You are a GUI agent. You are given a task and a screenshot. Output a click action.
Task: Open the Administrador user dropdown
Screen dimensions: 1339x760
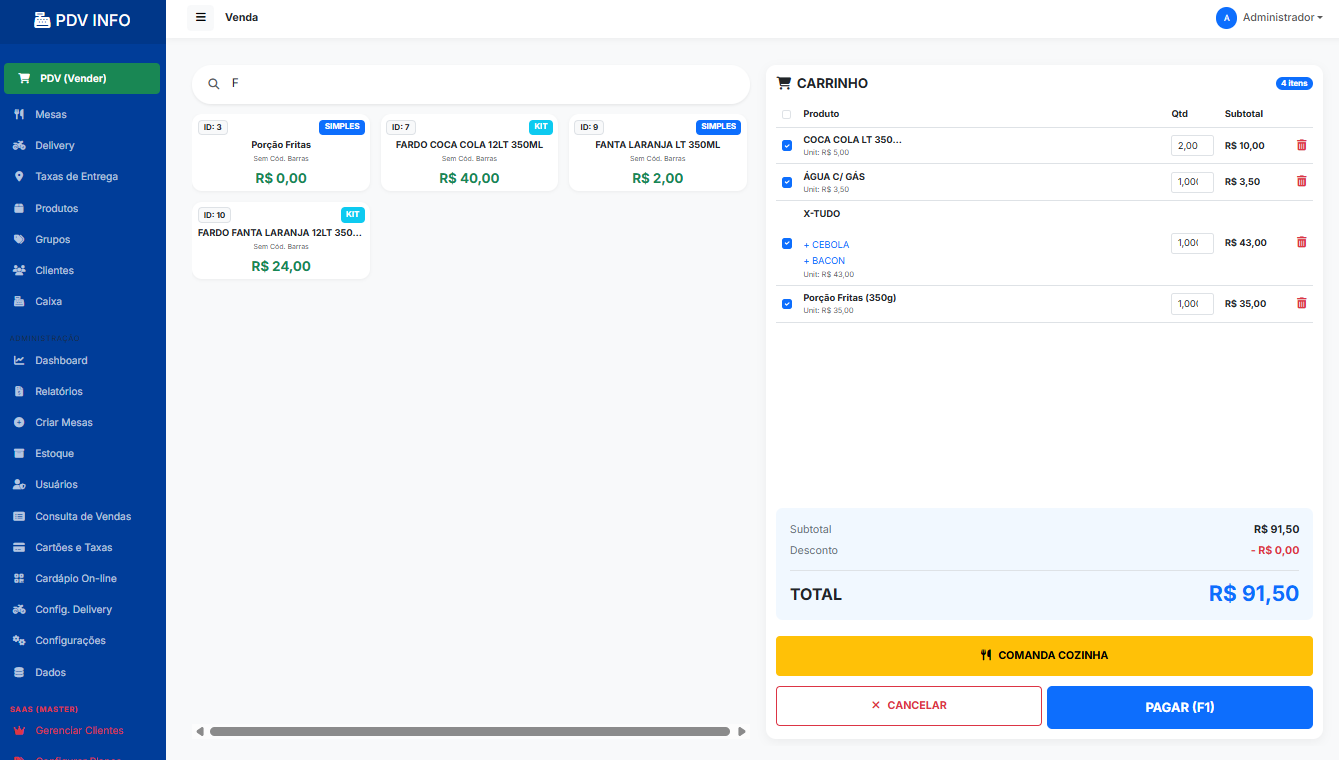tap(1269, 18)
